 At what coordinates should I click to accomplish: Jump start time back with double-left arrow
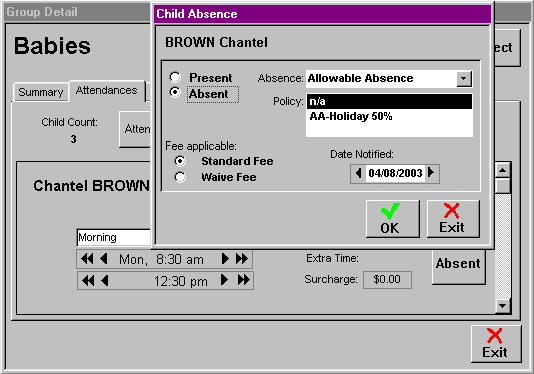[87, 259]
